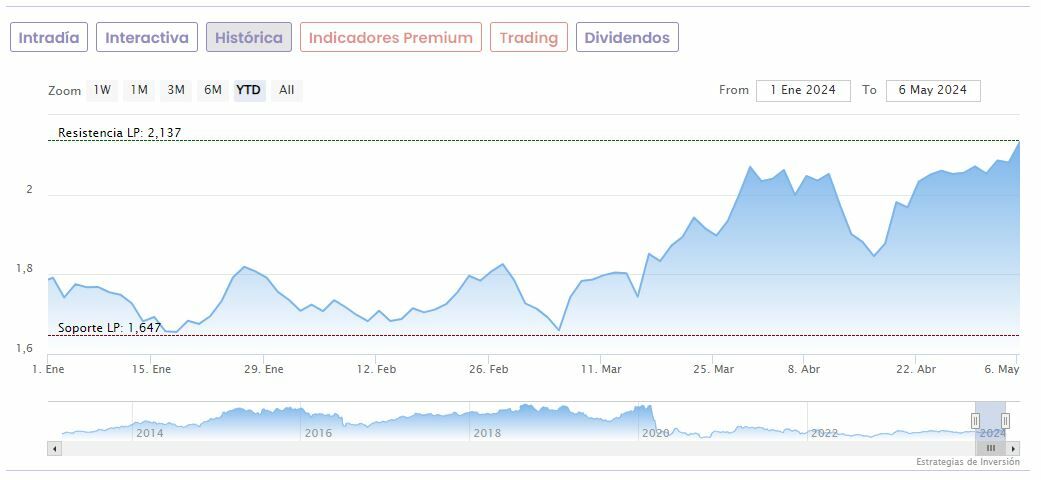Edit the To date field
This screenshot has height=480, width=1041.
pyautogui.click(x=932, y=90)
